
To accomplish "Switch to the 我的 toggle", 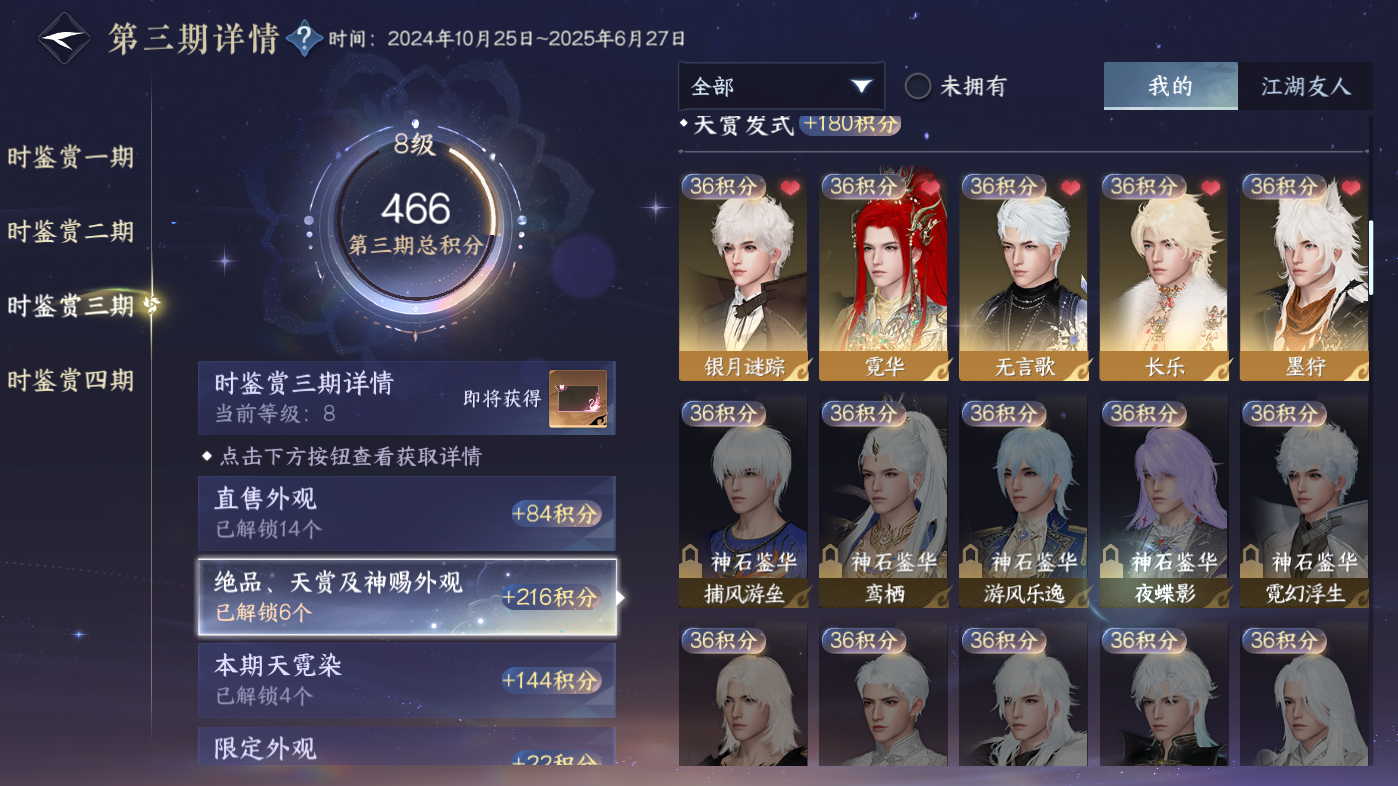I will (x=1171, y=86).
